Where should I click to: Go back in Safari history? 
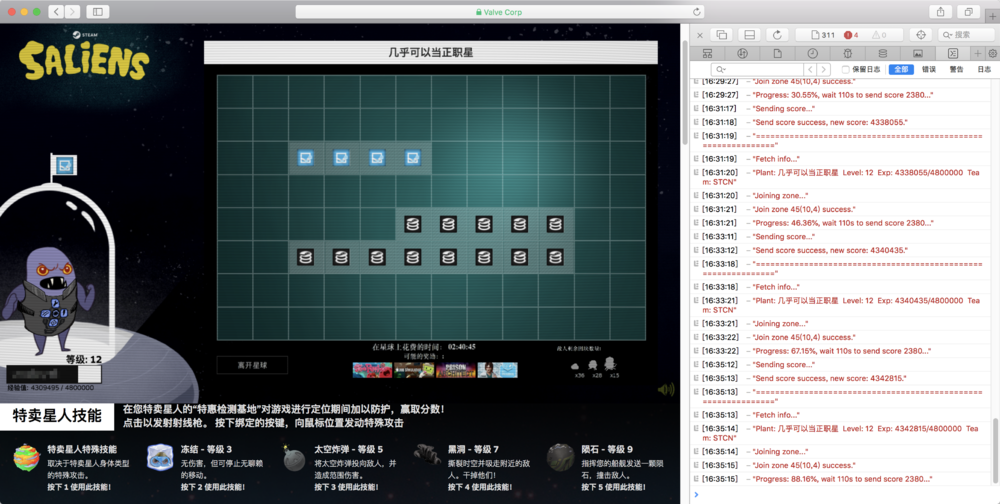pyautogui.click(x=56, y=11)
